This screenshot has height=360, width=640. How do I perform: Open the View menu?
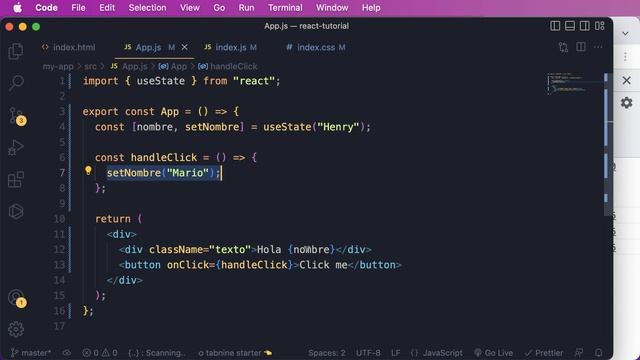tap(190, 8)
